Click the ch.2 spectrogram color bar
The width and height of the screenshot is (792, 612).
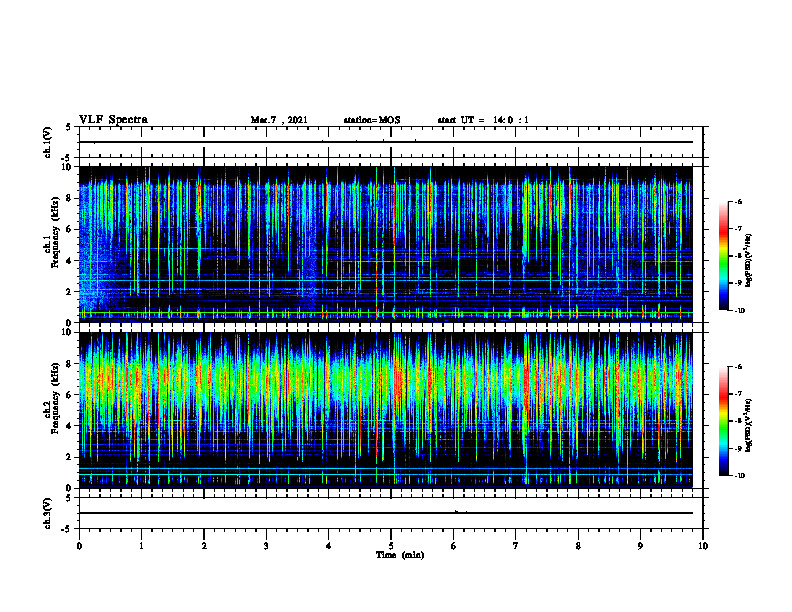click(723, 421)
